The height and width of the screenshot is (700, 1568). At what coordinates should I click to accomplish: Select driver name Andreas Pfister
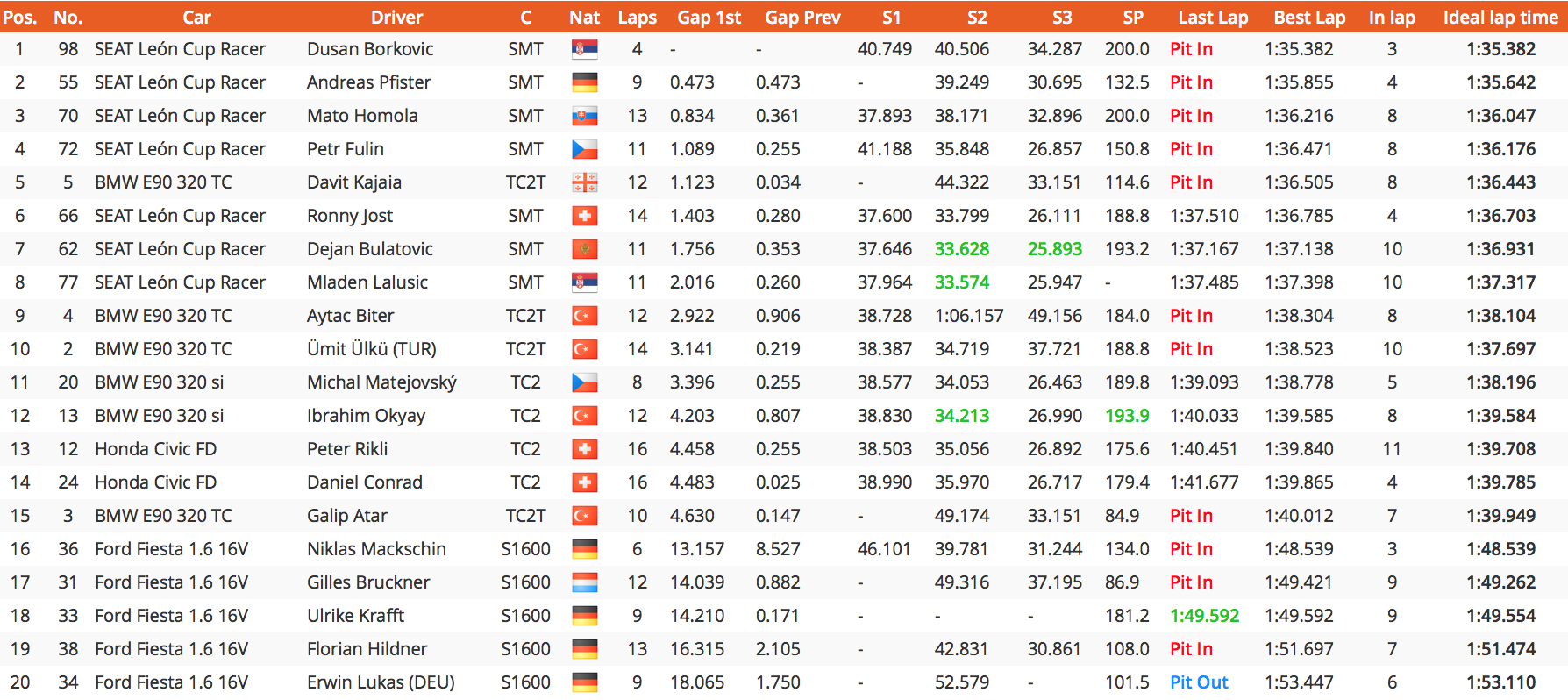(x=368, y=82)
